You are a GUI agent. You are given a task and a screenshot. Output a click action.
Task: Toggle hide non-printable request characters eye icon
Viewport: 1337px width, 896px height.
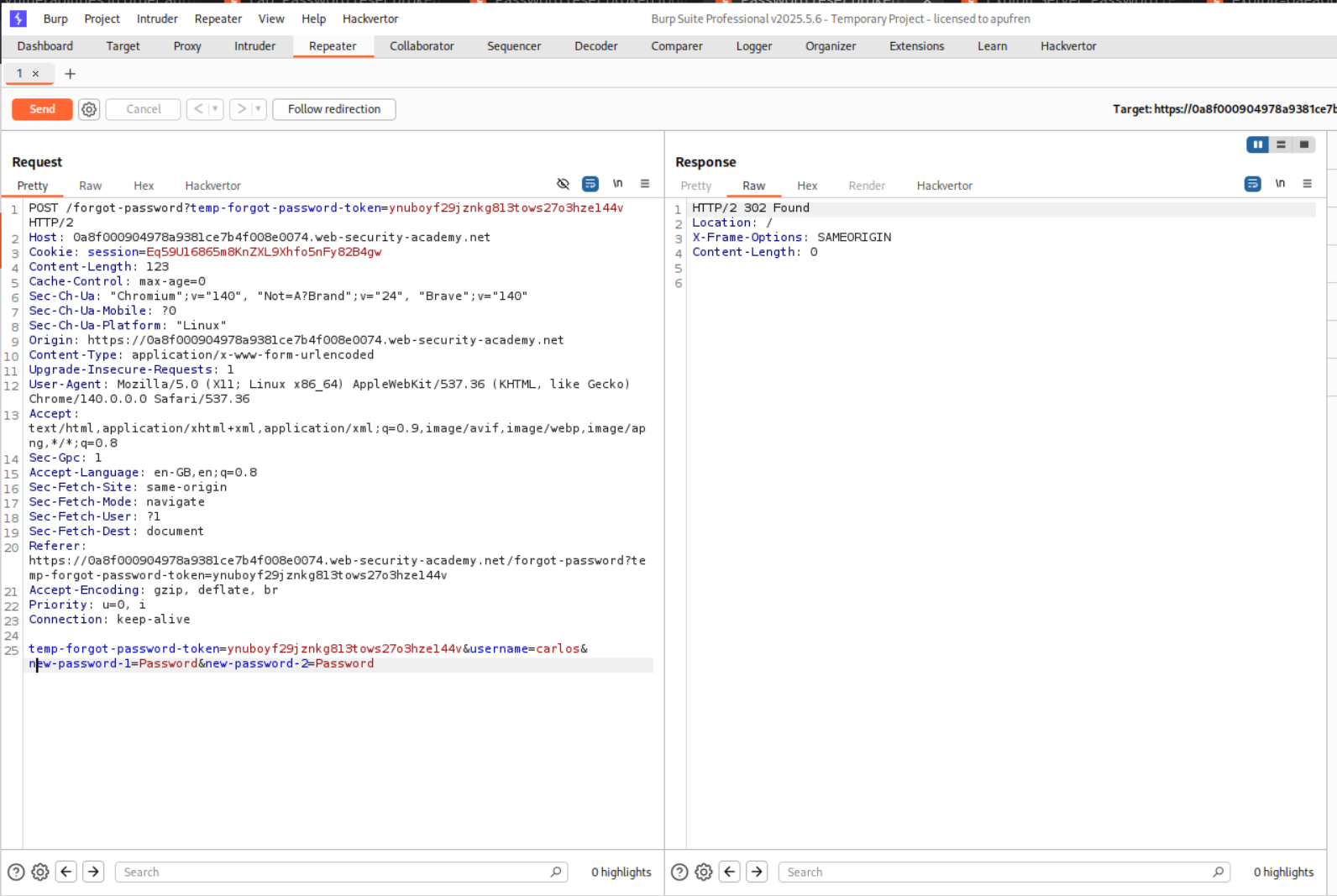pyautogui.click(x=563, y=184)
